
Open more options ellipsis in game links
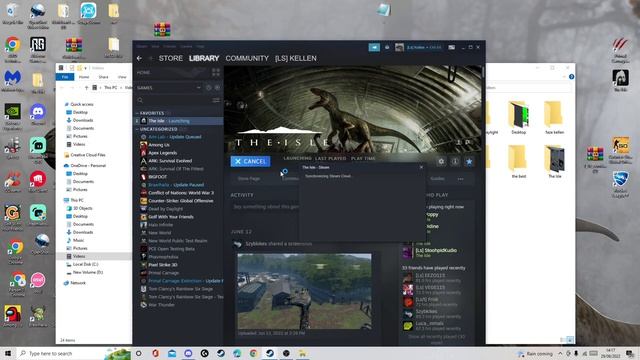pos(460,179)
